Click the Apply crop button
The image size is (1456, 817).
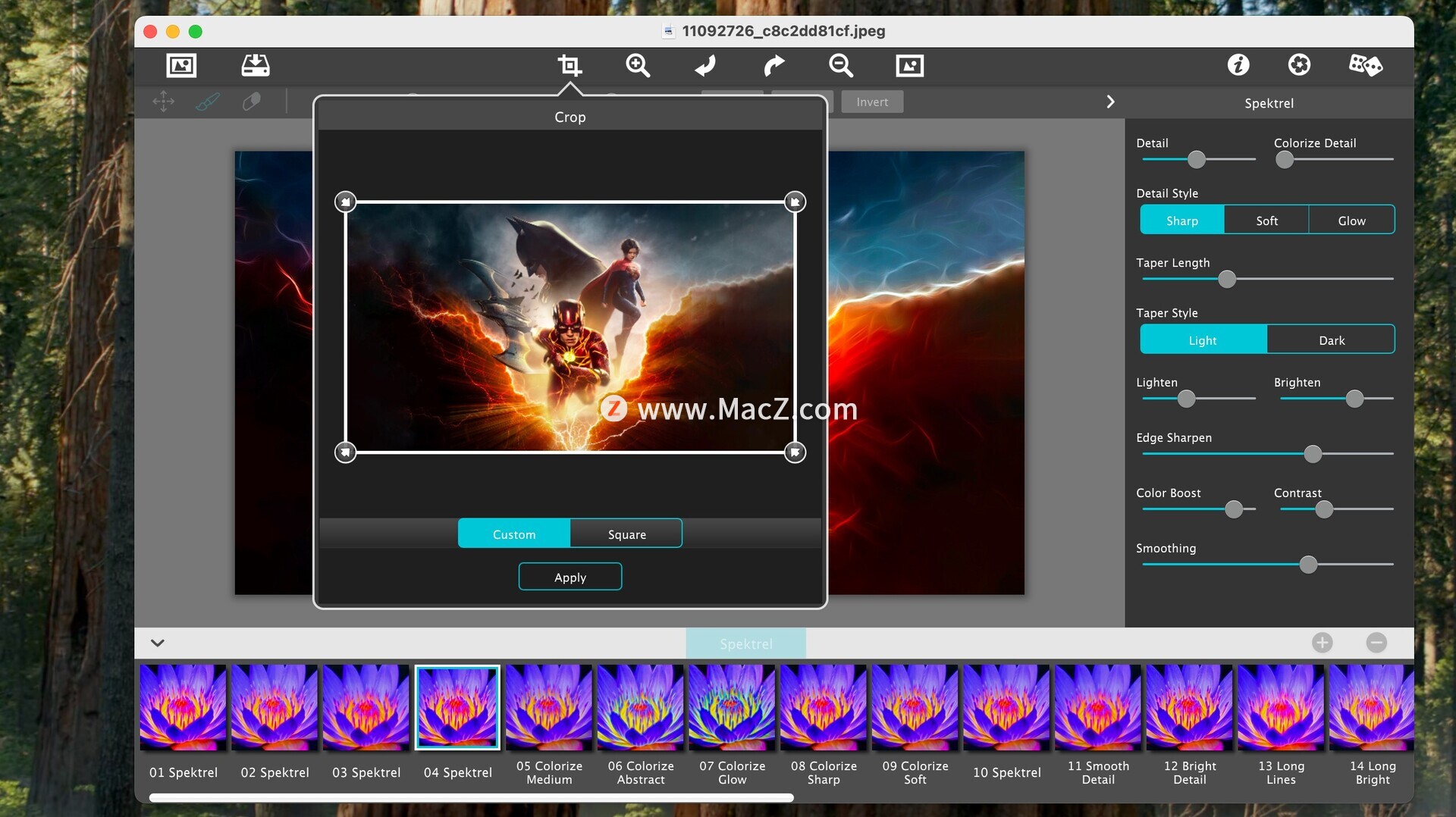(570, 577)
